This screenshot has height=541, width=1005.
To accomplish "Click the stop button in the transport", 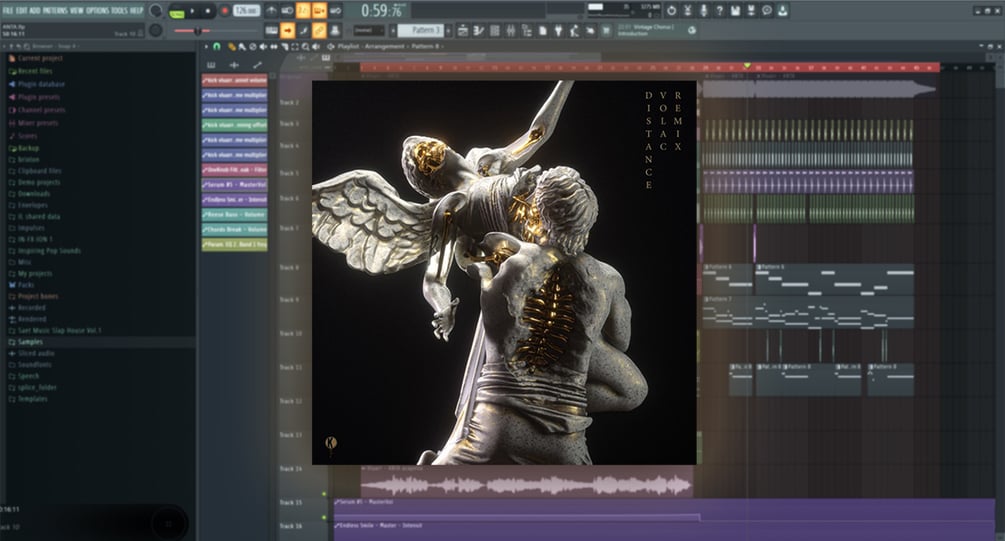I will (x=208, y=11).
